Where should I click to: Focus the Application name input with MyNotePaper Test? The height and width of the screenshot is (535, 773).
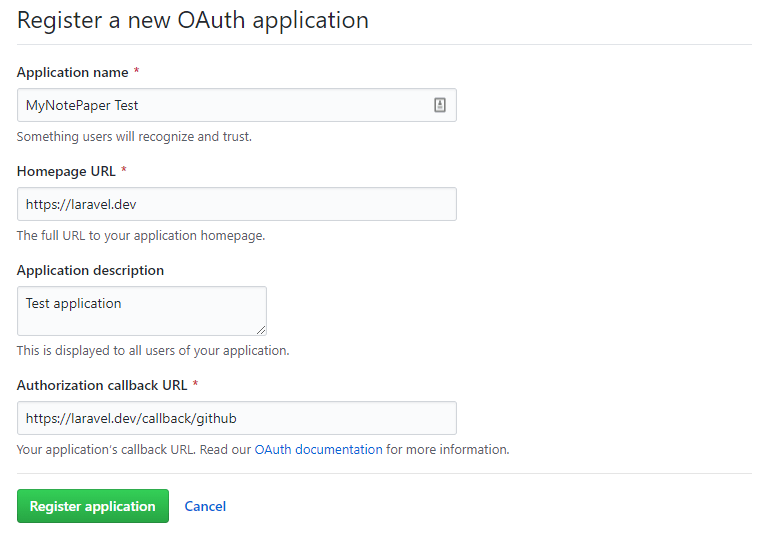point(237,105)
